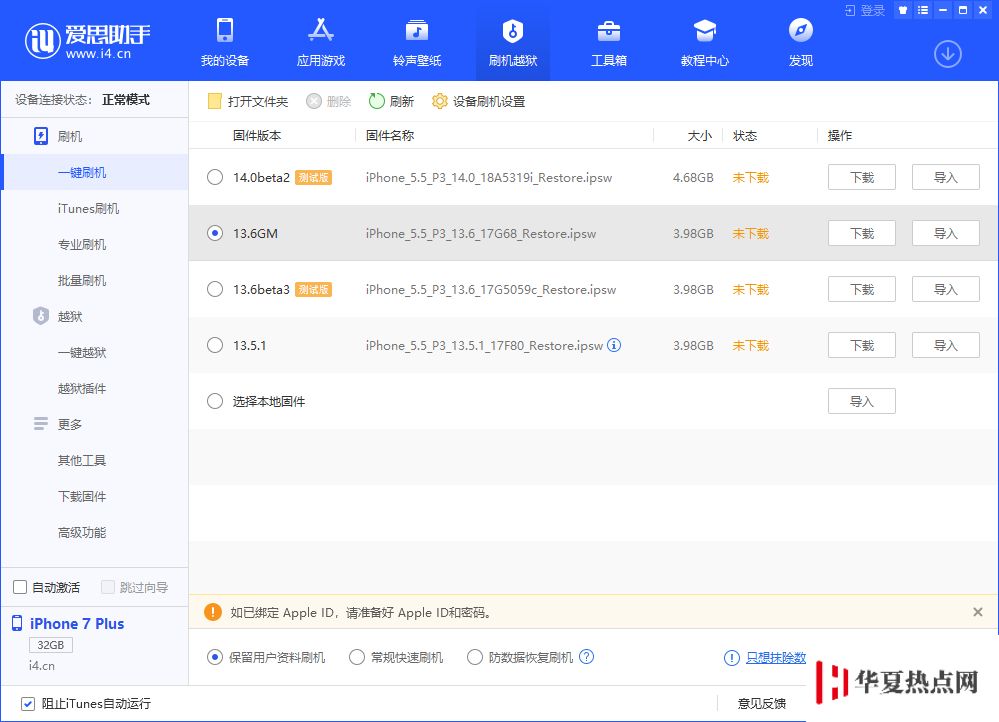Click the 刷机 sidebar section icon
Image resolution: width=999 pixels, height=722 pixels.
[x=41, y=136]
